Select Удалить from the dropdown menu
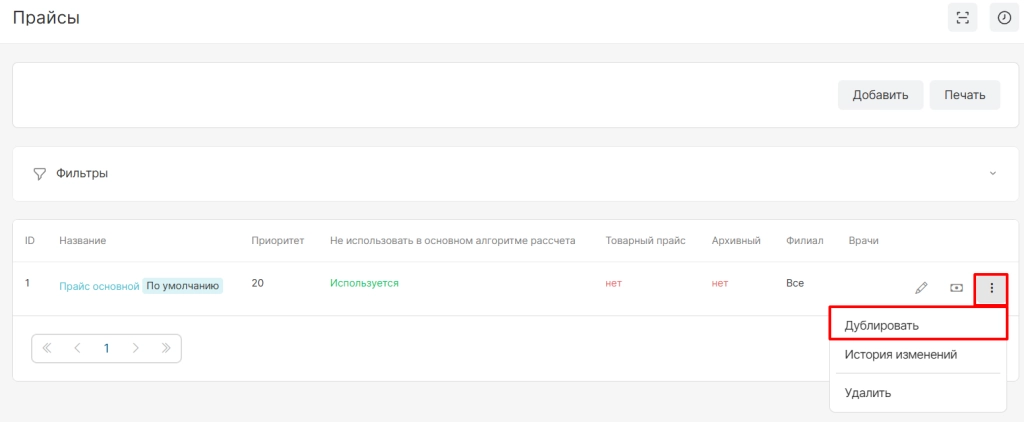This screenshot has width=1024, height=422. [867, 393]
